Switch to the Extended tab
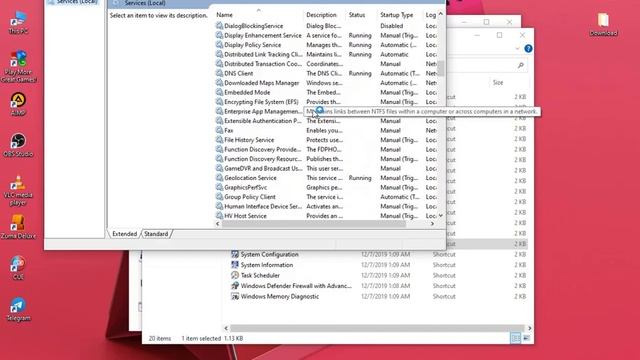The height and width of the screenshot is (360, 640). click(124, 234)
